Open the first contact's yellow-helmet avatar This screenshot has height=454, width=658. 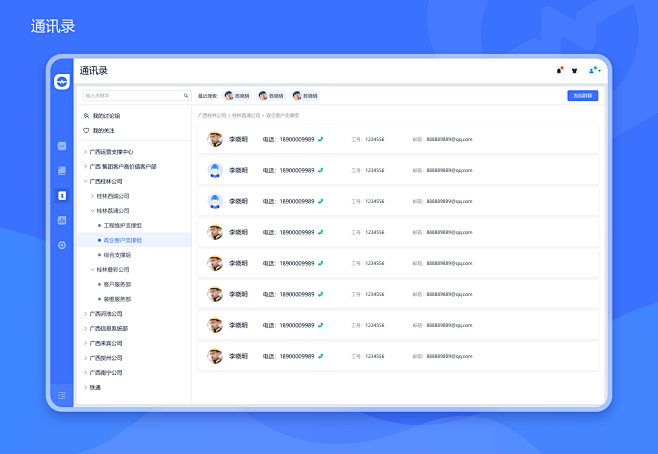pos(215,139)
